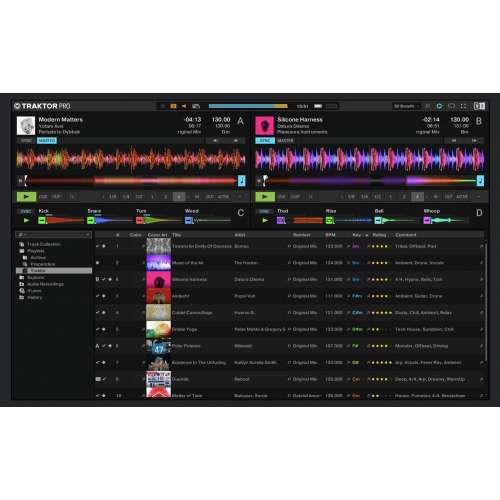Click Deck B flux mode icon
500x500 pixels.
[x=310, y=197]
